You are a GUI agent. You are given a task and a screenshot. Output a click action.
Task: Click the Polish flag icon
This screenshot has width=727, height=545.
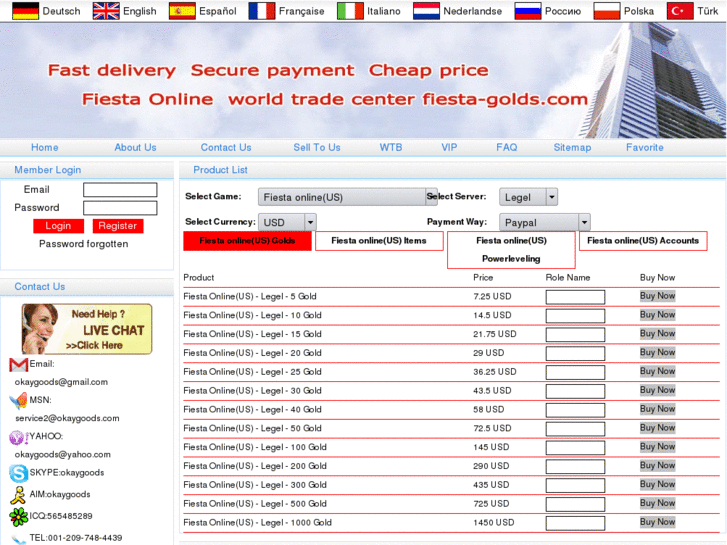tap(607, 11)
